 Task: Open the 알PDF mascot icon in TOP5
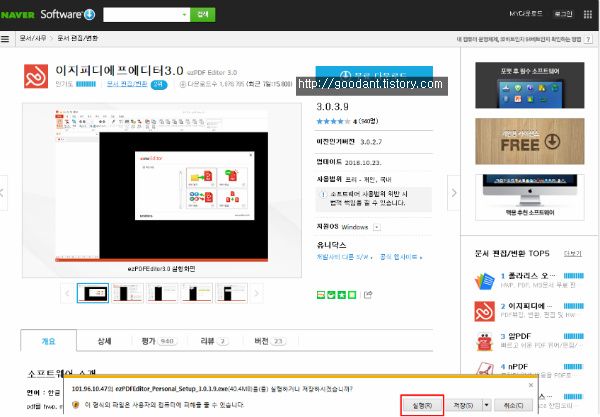(484, 341)
